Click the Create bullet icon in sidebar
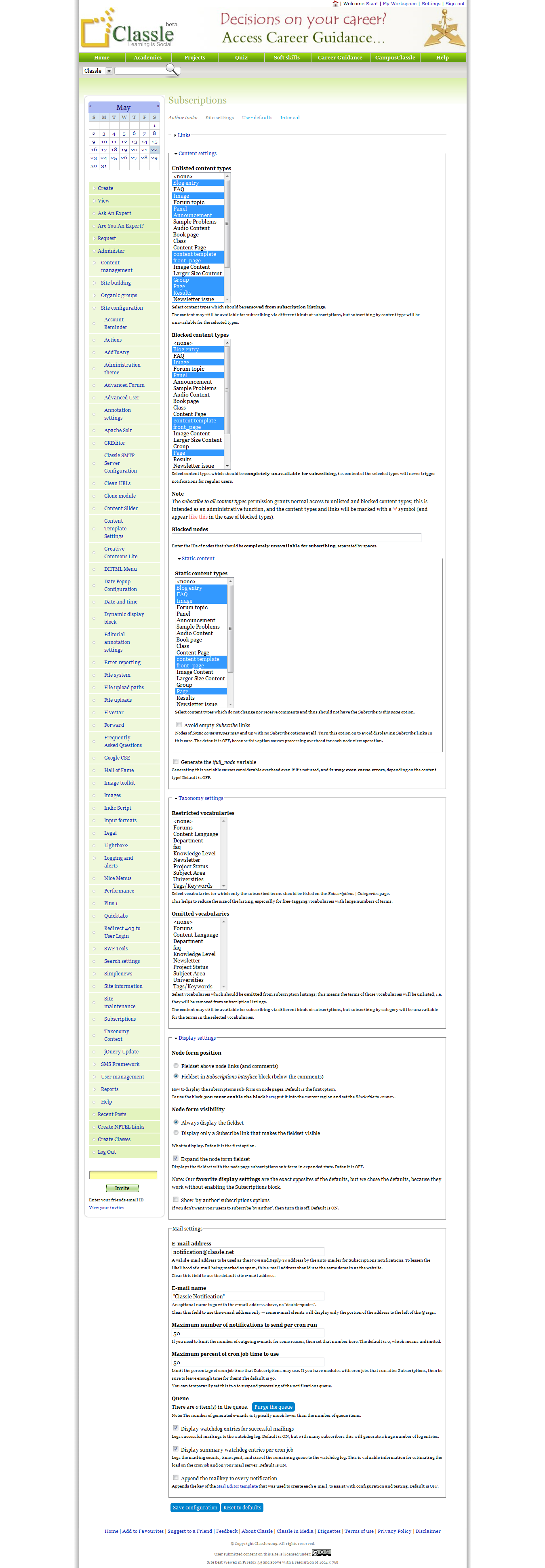Screen dimensions: 545x1568 (x=94, y=188)
